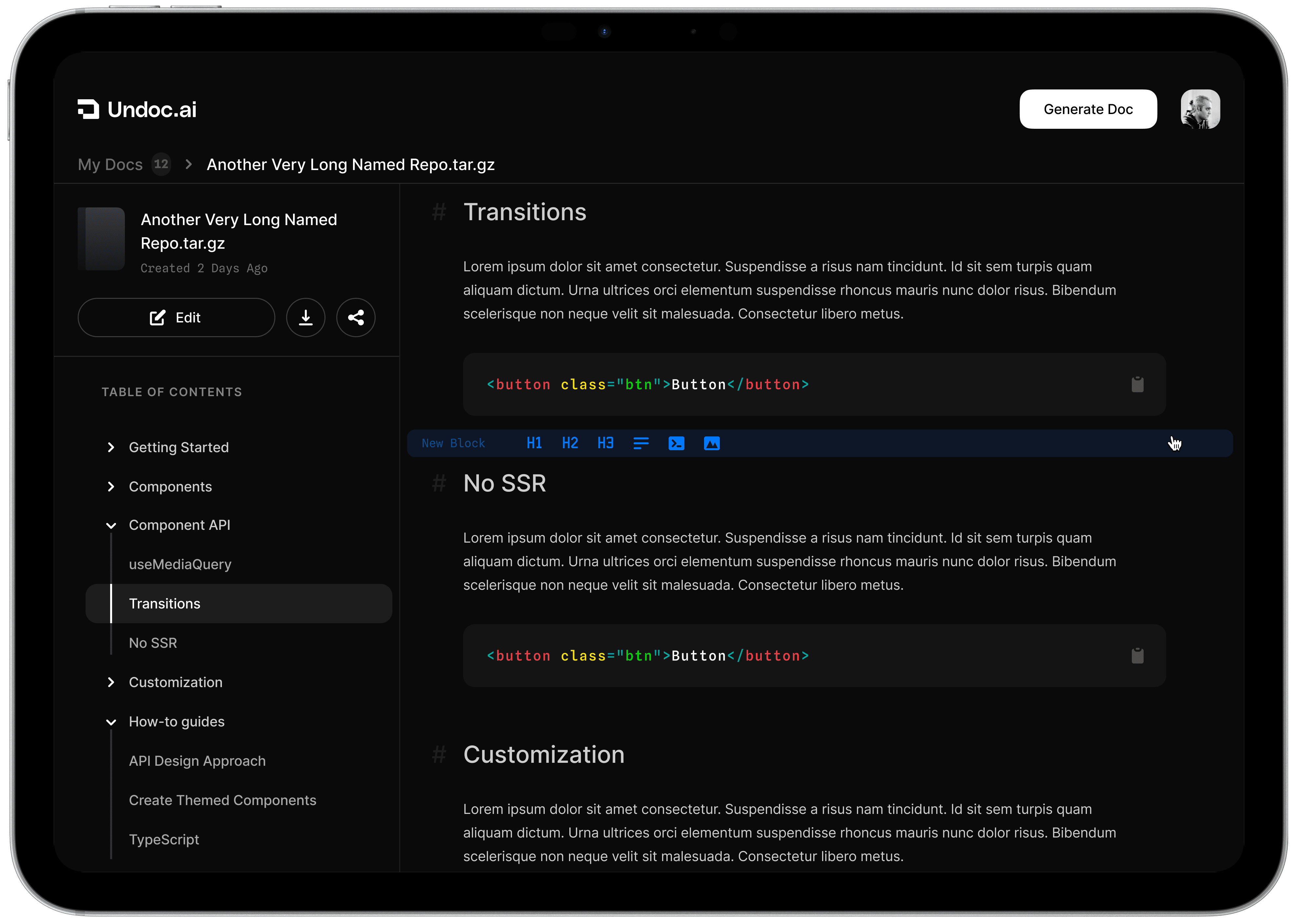This screenshot has width=1298, height=924.
Task: Open Customization in table of contents
Action: [x=175, y=682]
